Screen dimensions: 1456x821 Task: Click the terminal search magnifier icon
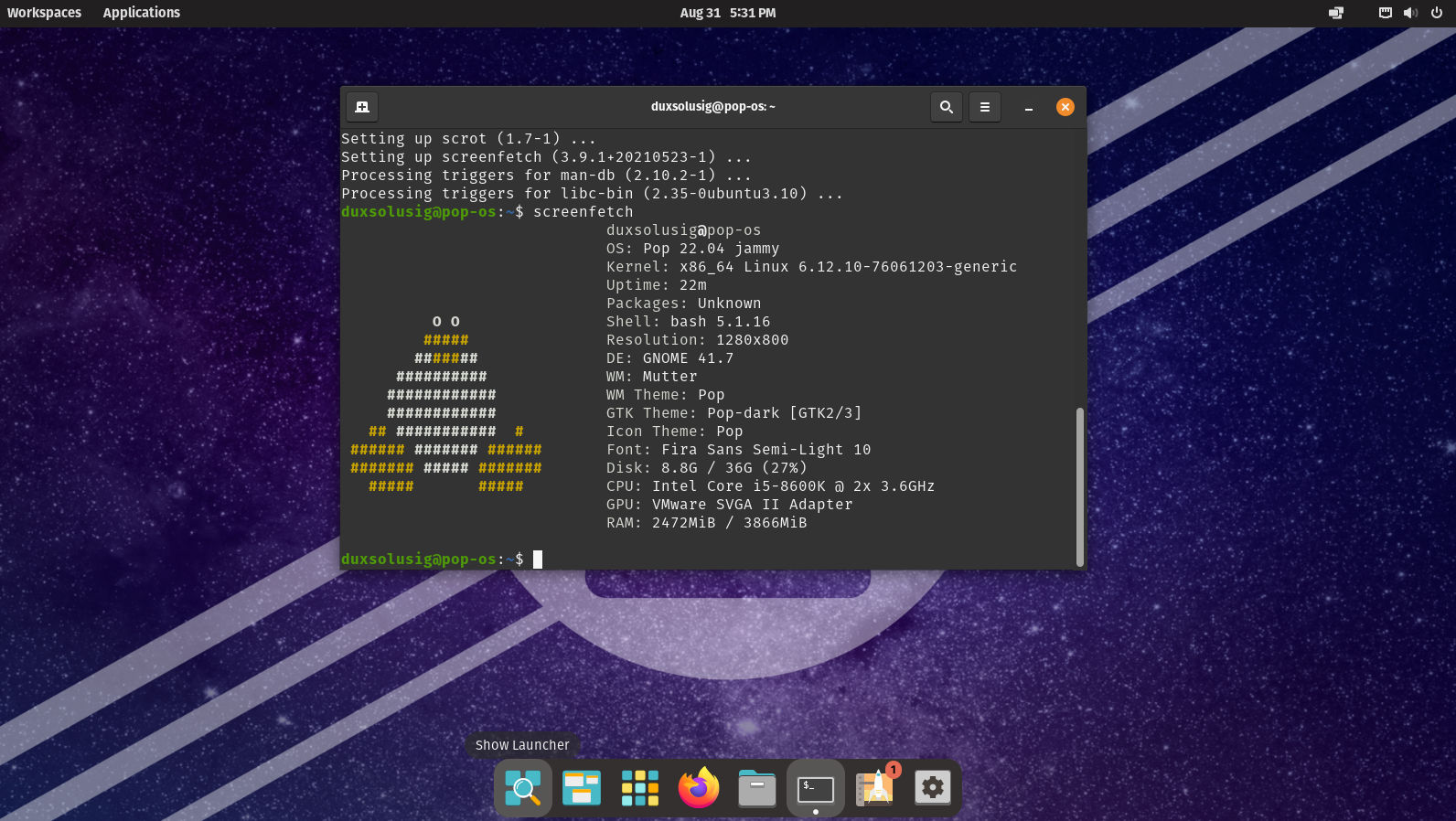[x=947, y=107]
